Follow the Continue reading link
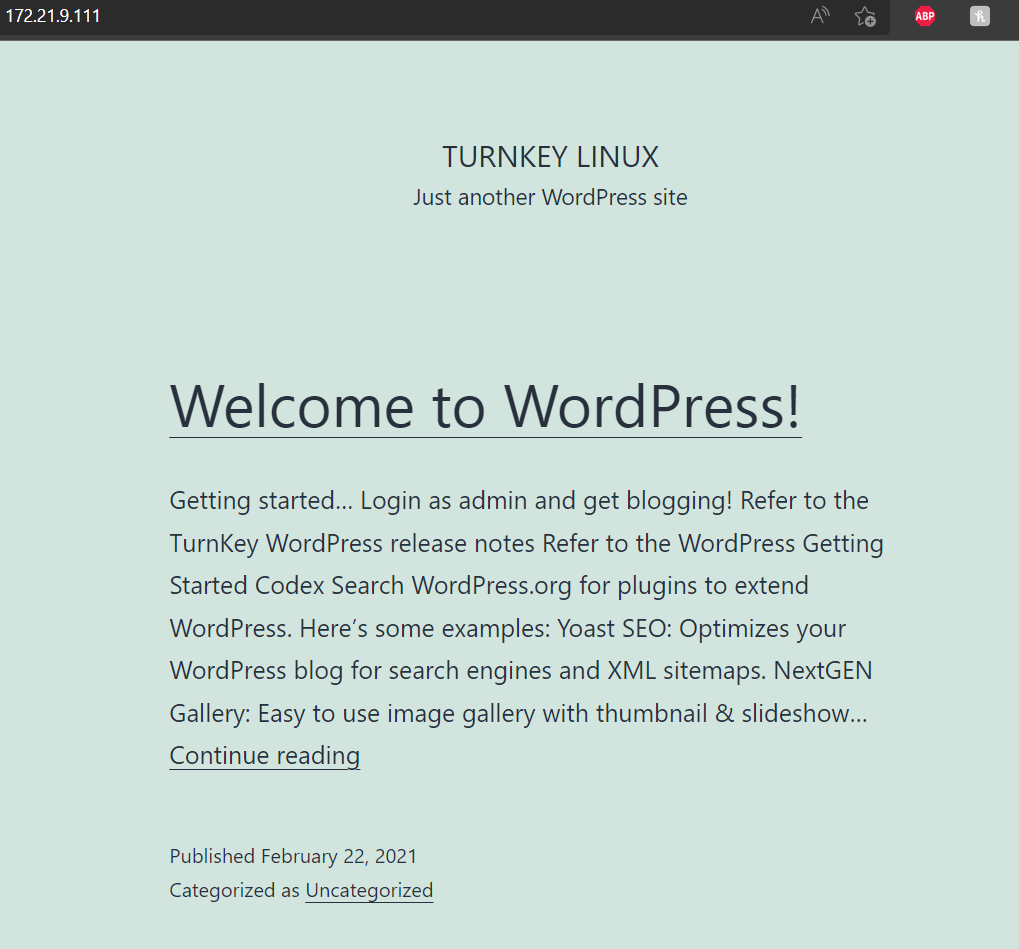Image resolution: width=1019 pixels, height=949 pixels. (264, 755)
